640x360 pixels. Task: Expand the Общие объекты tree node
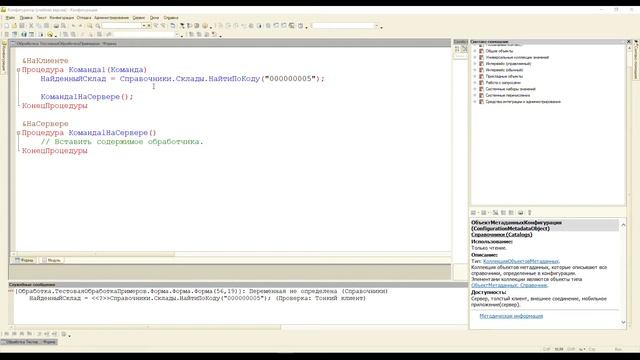(x=475, y=51)
